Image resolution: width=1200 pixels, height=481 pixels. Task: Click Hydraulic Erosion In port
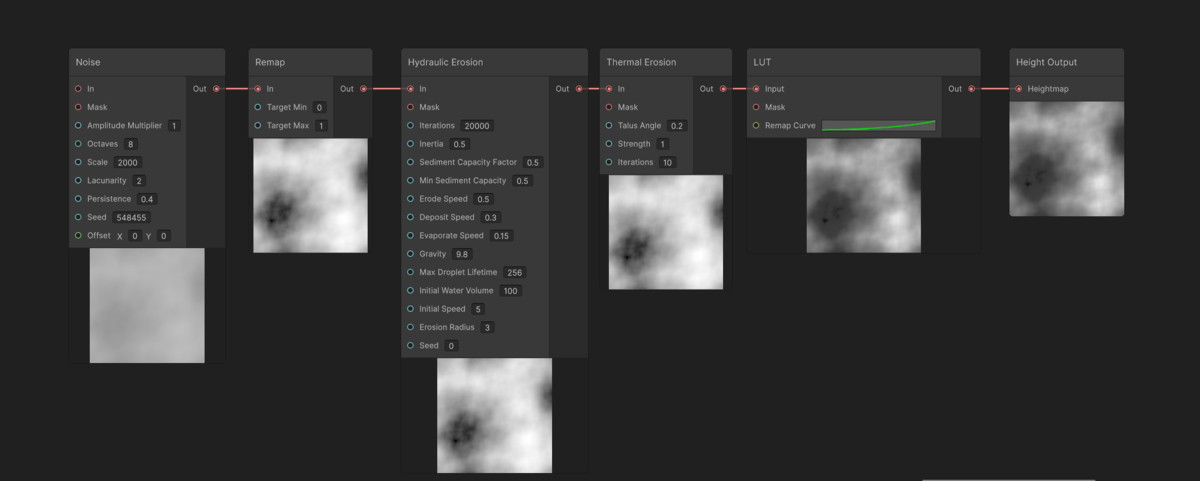point(410,89)
